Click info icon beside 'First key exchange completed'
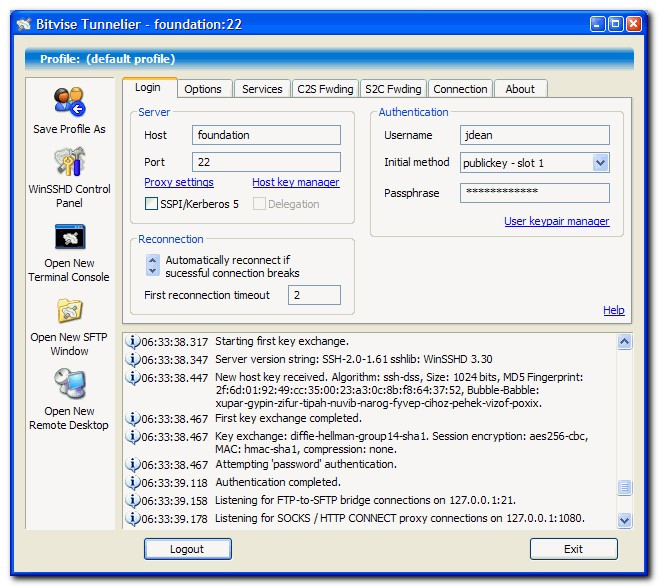Viewport: 659px width, 587px height. coord(133,419)
